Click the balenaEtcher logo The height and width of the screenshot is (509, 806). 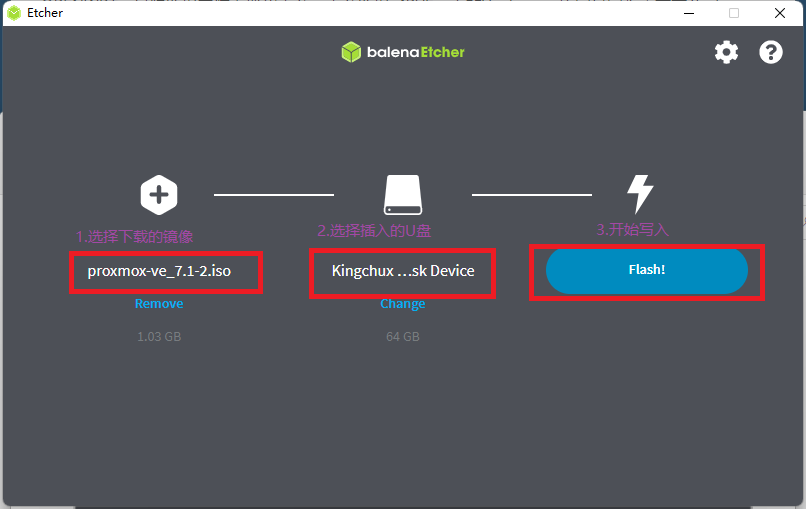coord(403,52)
